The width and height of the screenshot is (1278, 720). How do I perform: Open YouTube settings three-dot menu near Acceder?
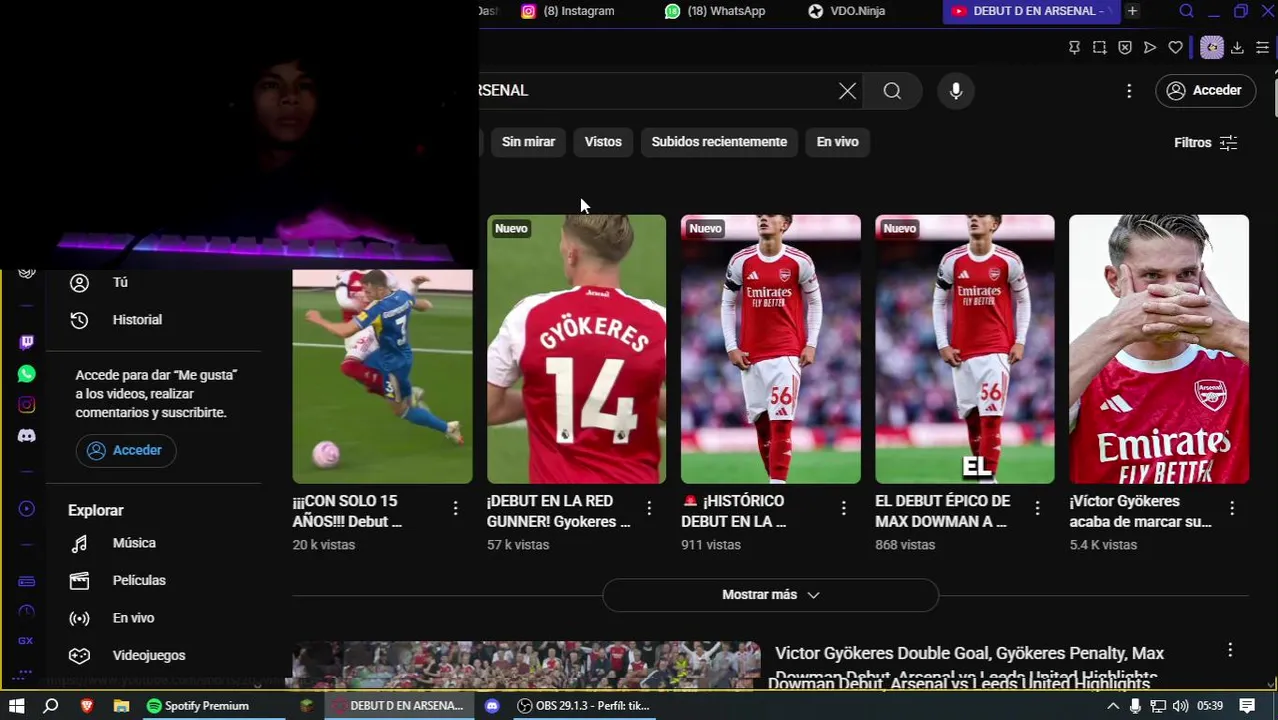pyautogui.click(x=1129, y=91)
